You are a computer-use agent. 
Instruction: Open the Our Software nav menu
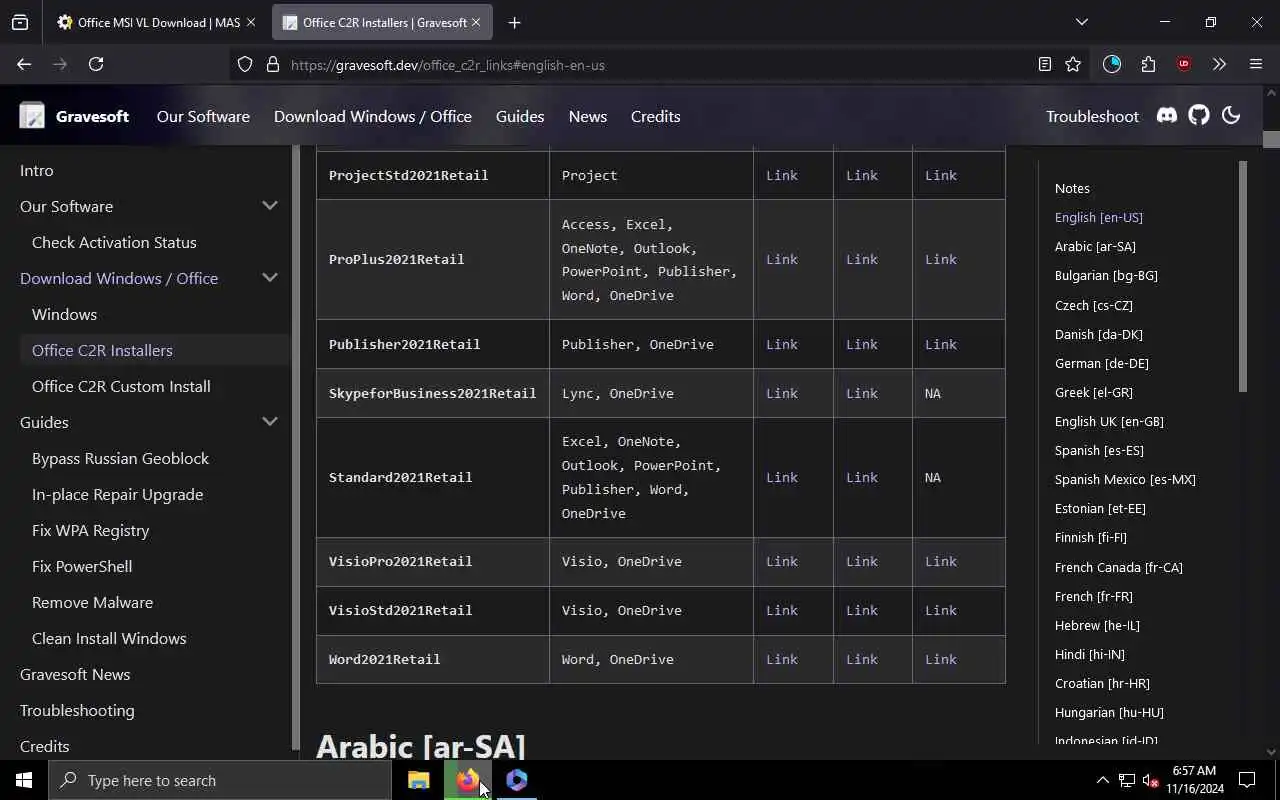pos(203,116)
